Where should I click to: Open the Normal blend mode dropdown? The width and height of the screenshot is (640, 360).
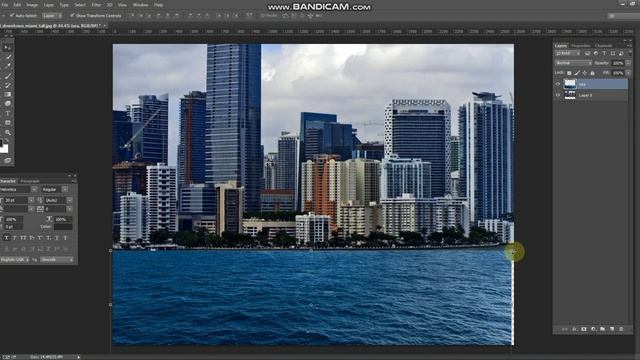coord(573,63)
